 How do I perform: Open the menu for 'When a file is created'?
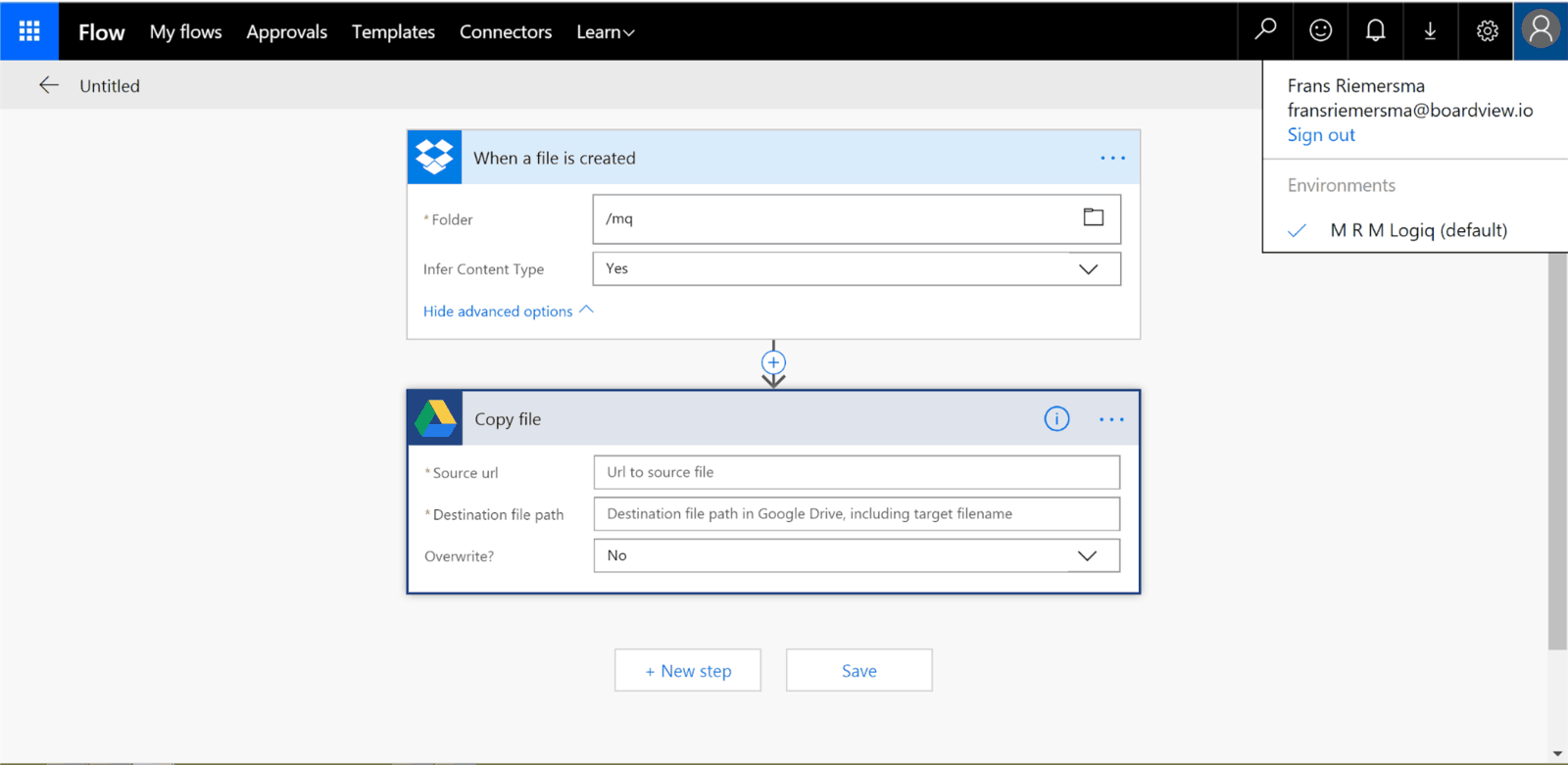click(x=1112, y=158)
